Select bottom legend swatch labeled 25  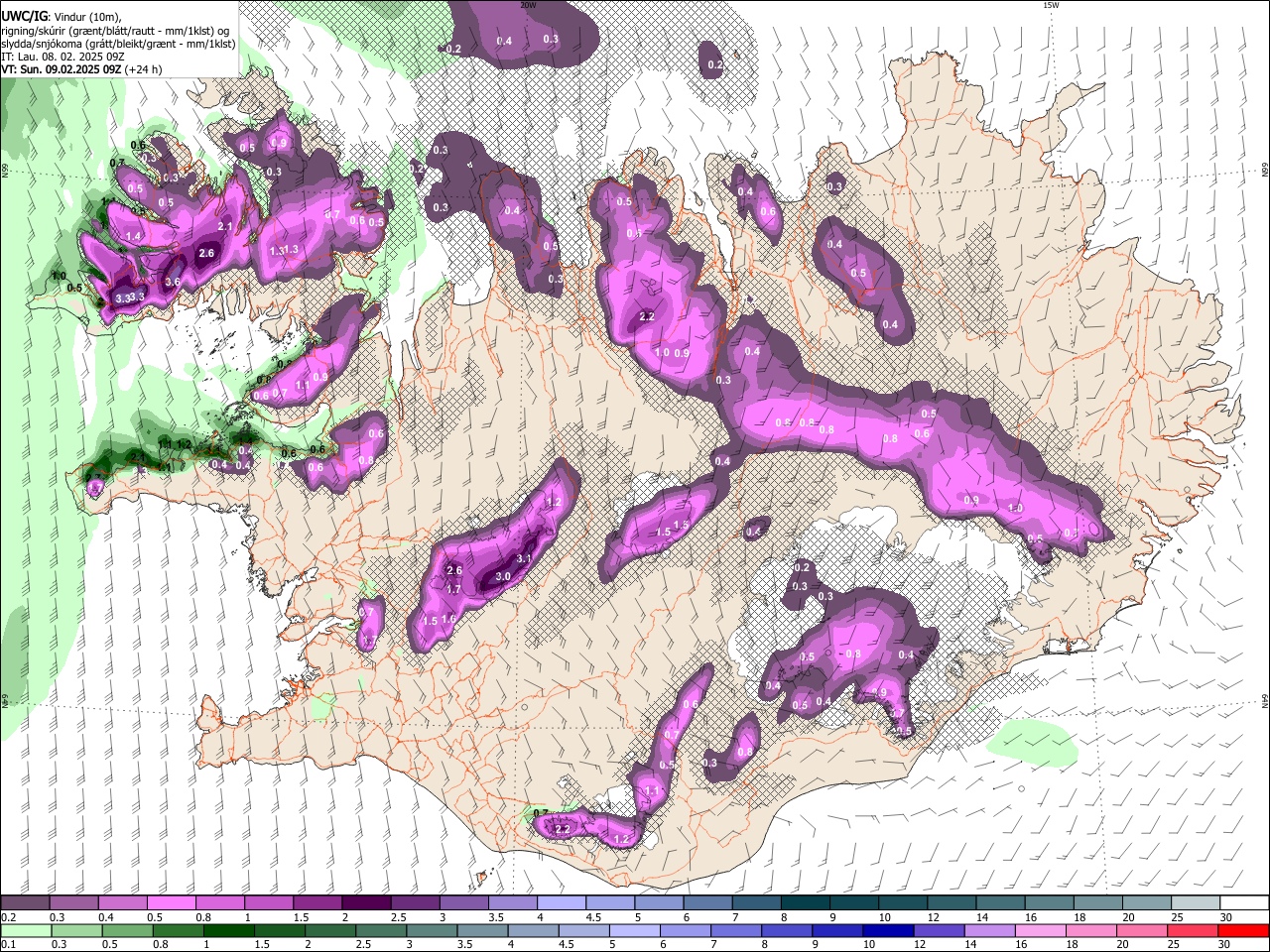click(x=1194, y=931)
